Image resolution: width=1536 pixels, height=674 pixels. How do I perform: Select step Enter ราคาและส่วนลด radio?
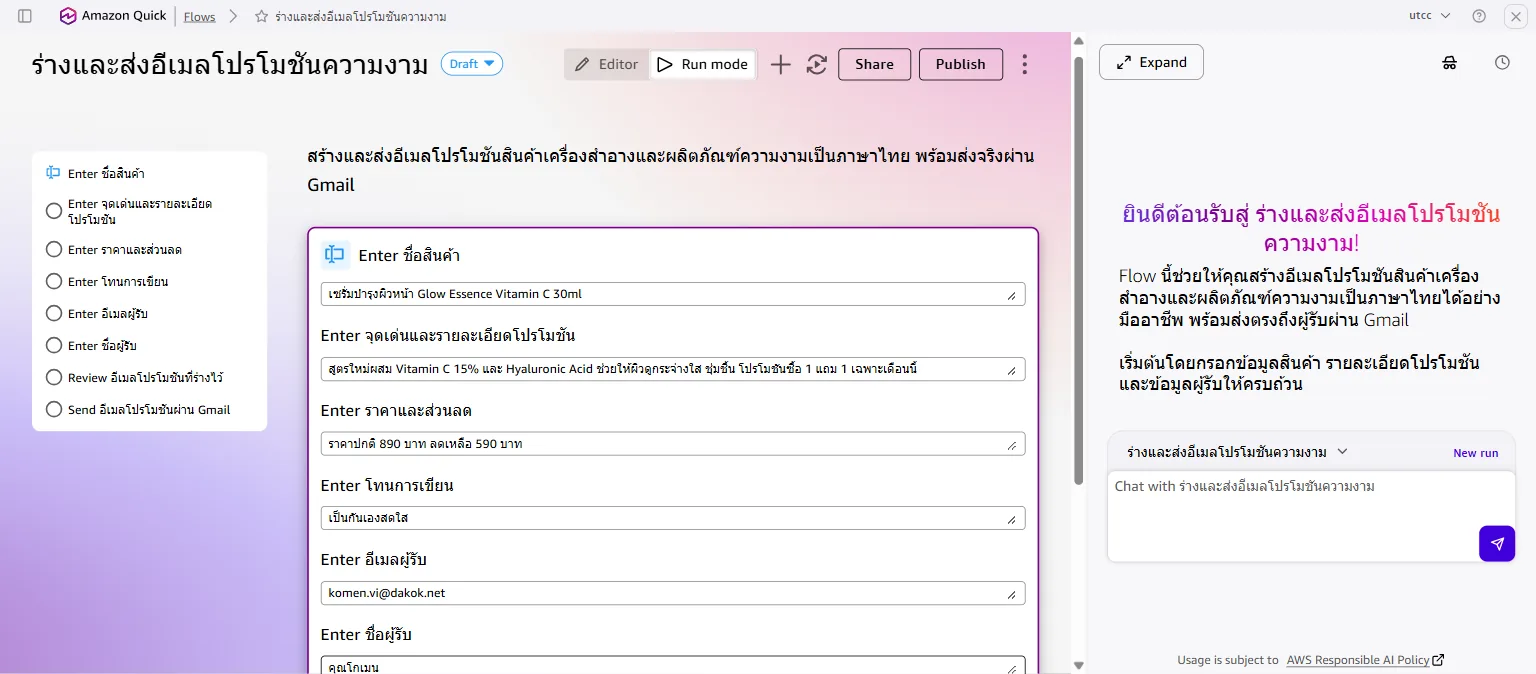[54, 249]
